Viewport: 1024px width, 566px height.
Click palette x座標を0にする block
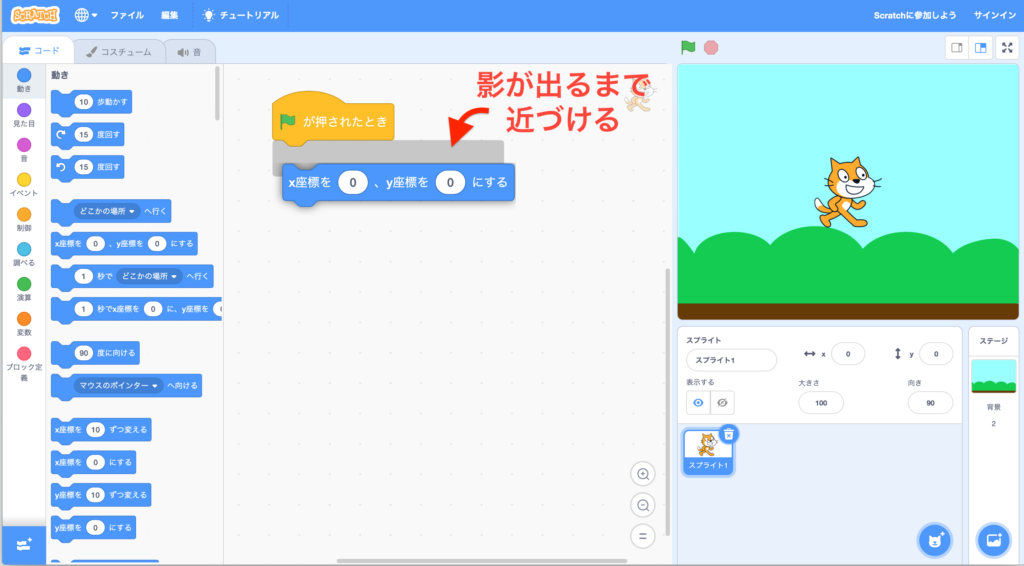(93, 462)
